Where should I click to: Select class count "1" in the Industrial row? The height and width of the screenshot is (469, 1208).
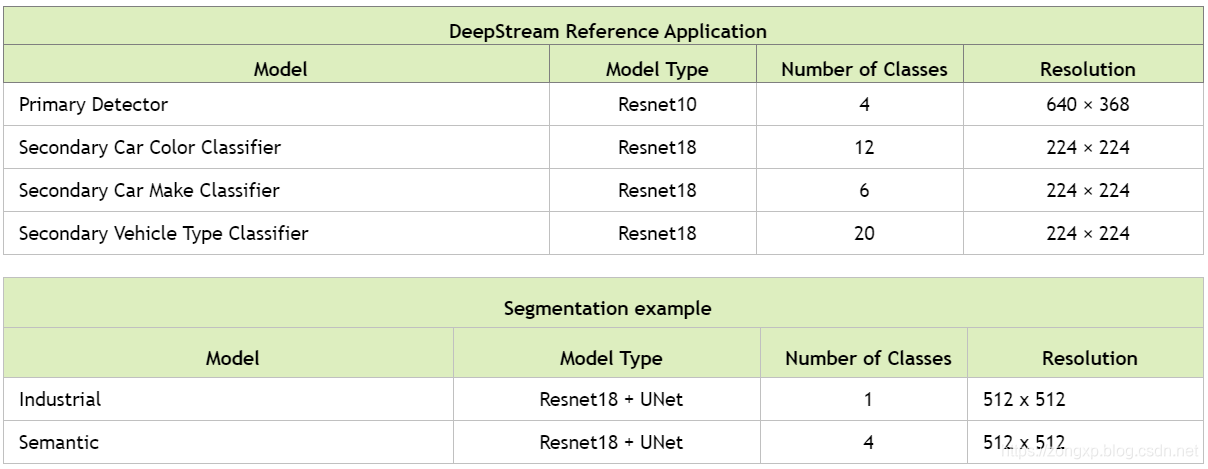coord(868,399)
